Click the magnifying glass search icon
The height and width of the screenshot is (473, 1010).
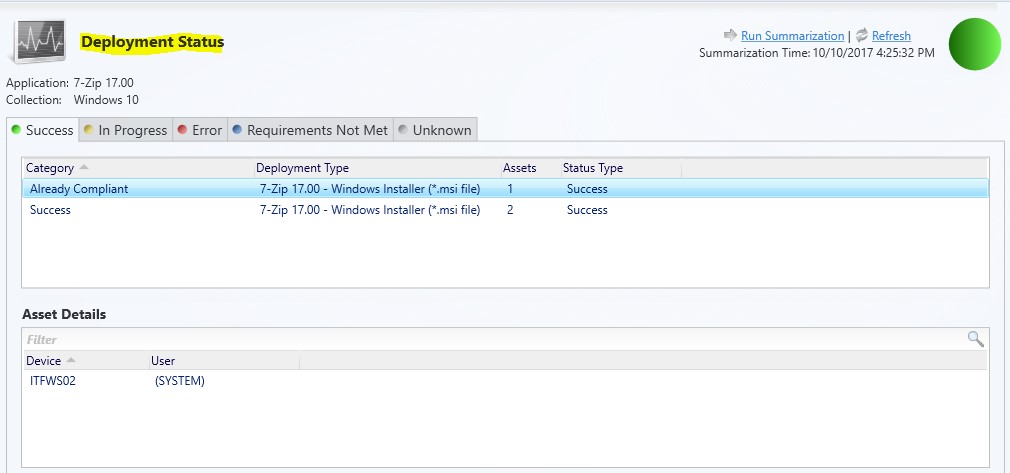pos(976,339)
